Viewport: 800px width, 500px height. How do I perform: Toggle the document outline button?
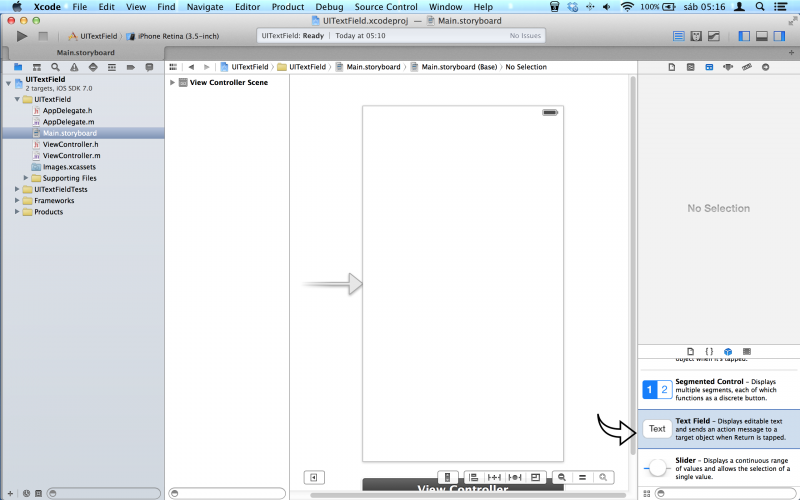(314, 478)
